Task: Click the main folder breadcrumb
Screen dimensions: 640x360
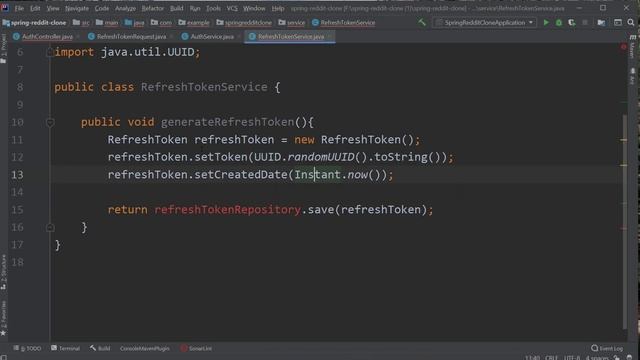Action: (x=107, y=22)
